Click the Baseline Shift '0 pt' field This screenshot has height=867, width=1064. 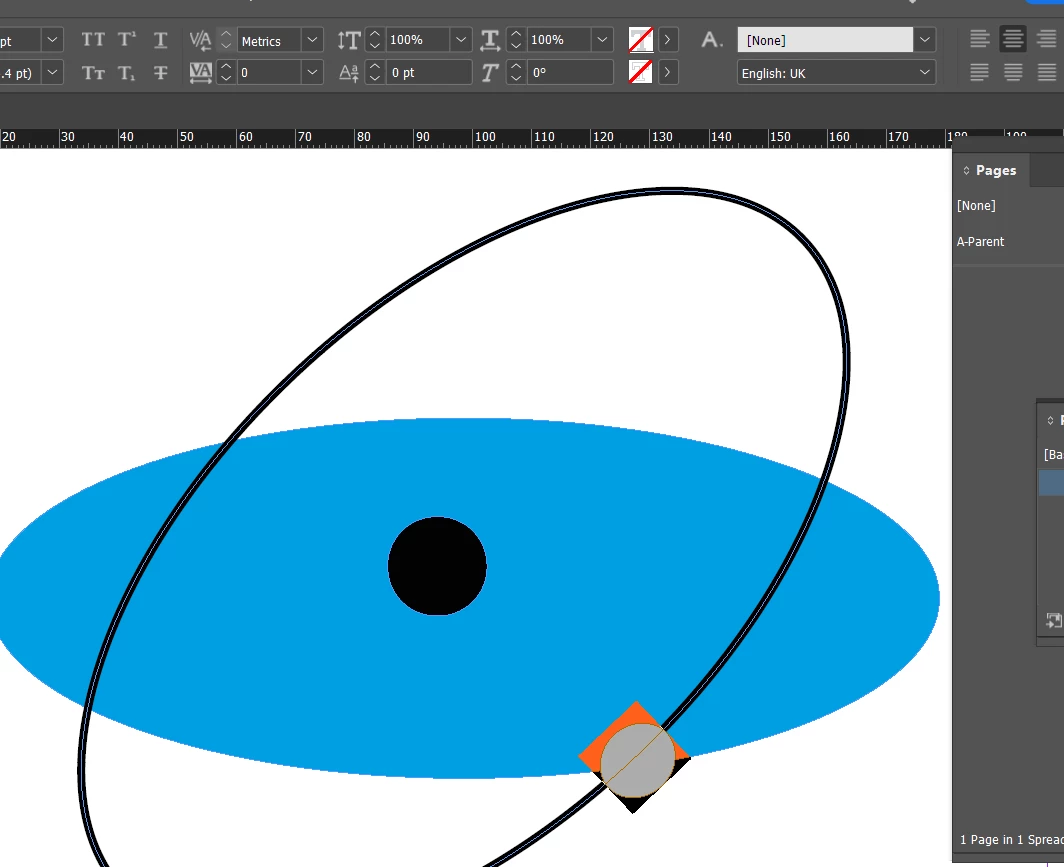click(429, 73)
